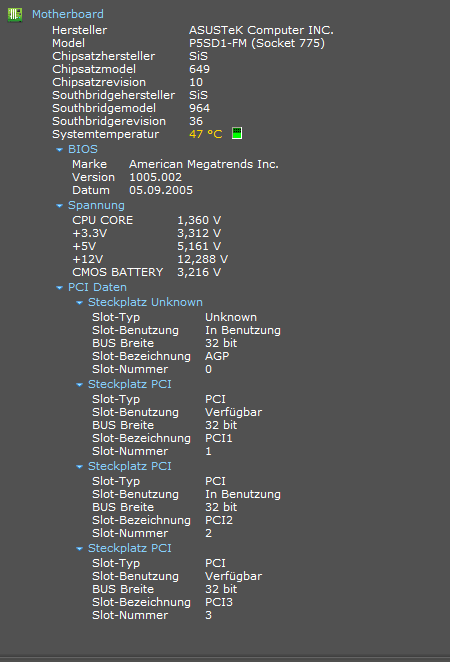
Task: Select the American Megatrends Inc. BIOS brand
Action: 204,164
